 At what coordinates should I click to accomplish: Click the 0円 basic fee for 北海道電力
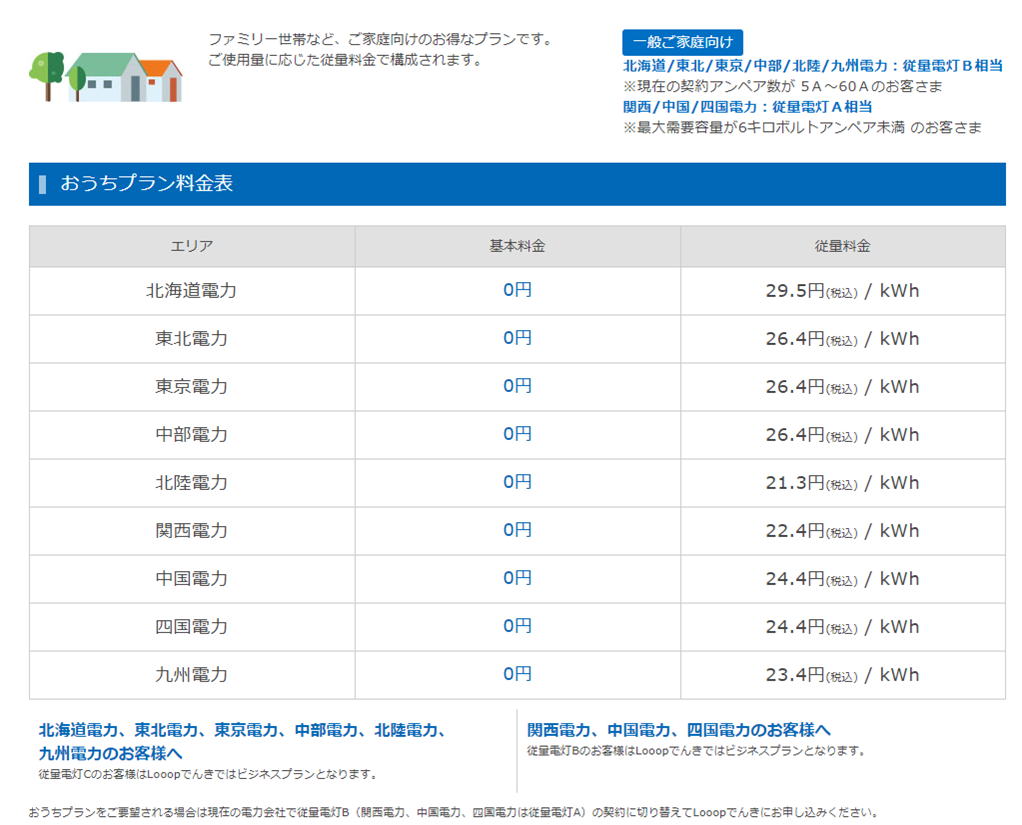pyautogui.click(x=518, y=290)
